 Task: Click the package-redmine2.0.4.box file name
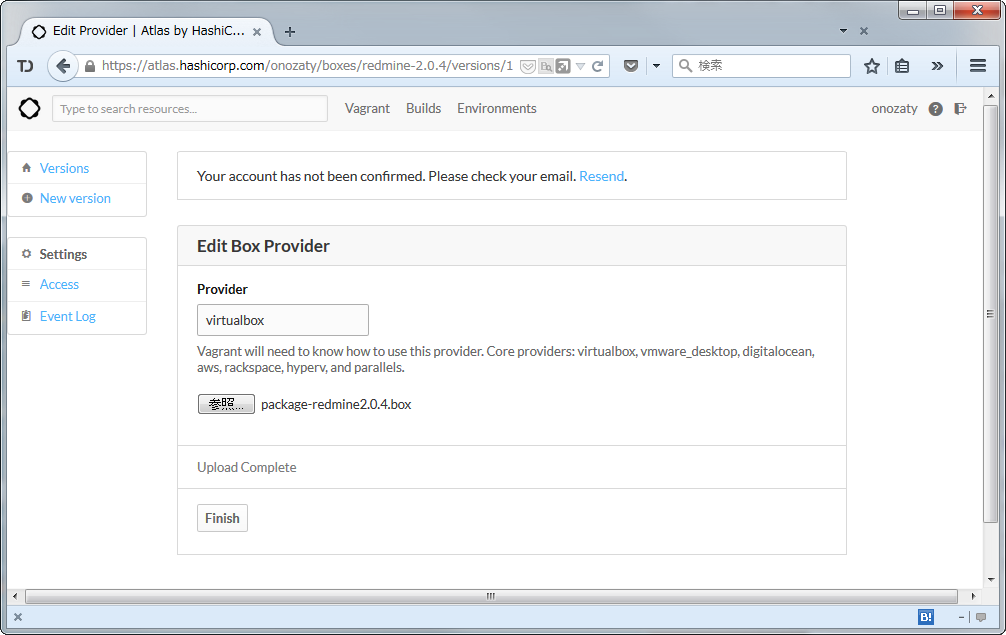click(x=336, y=404)
